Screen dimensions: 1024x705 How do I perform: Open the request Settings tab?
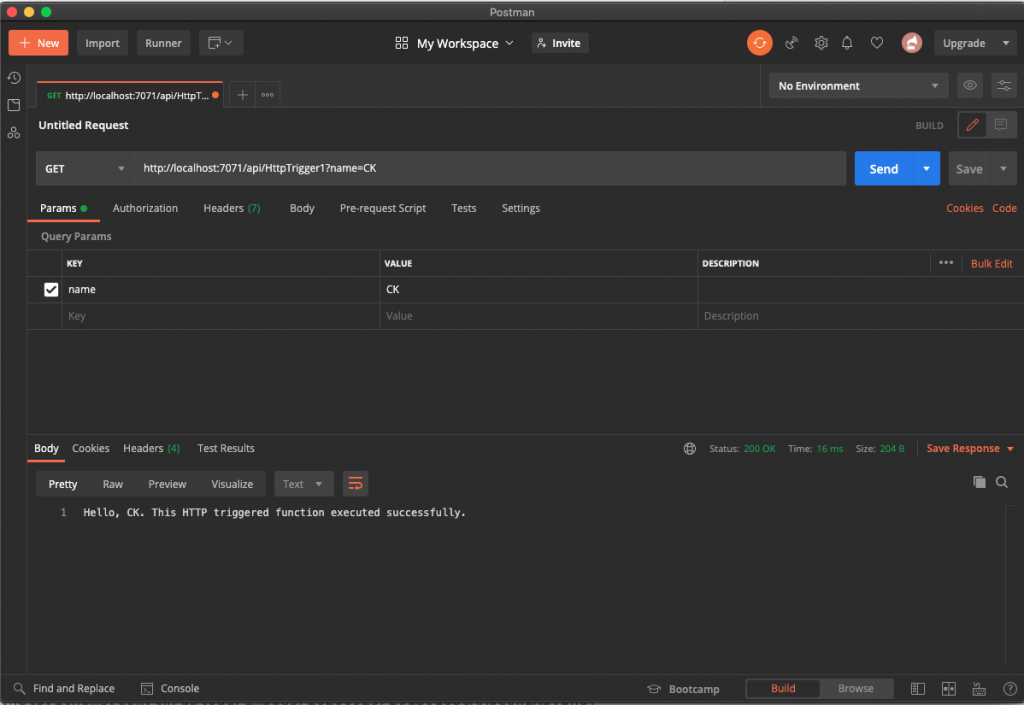tap(520, 208)
